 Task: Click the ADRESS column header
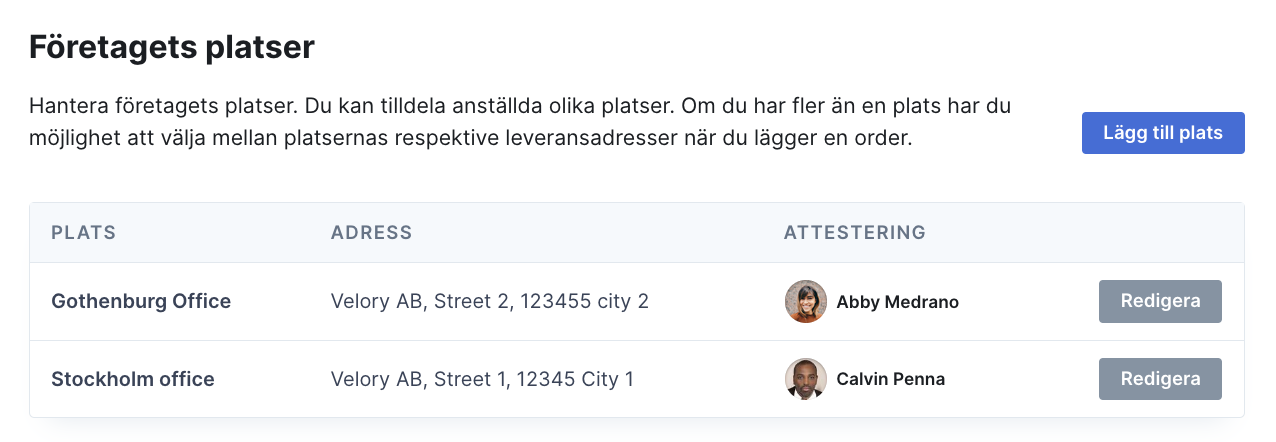(x=372, y=233)
